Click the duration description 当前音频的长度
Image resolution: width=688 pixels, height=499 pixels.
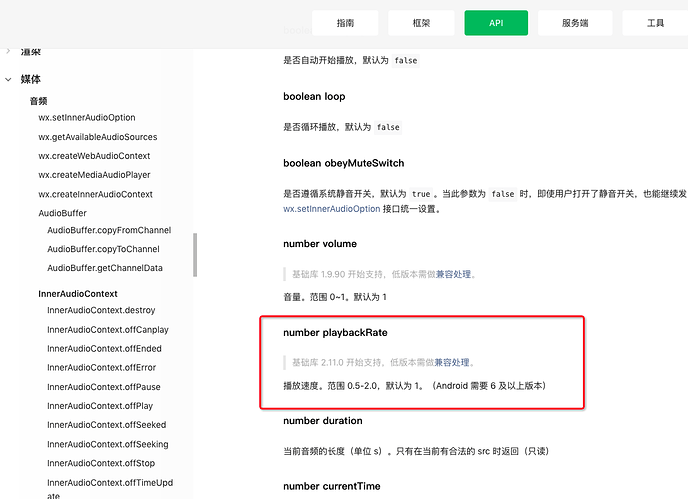[416, 451]
